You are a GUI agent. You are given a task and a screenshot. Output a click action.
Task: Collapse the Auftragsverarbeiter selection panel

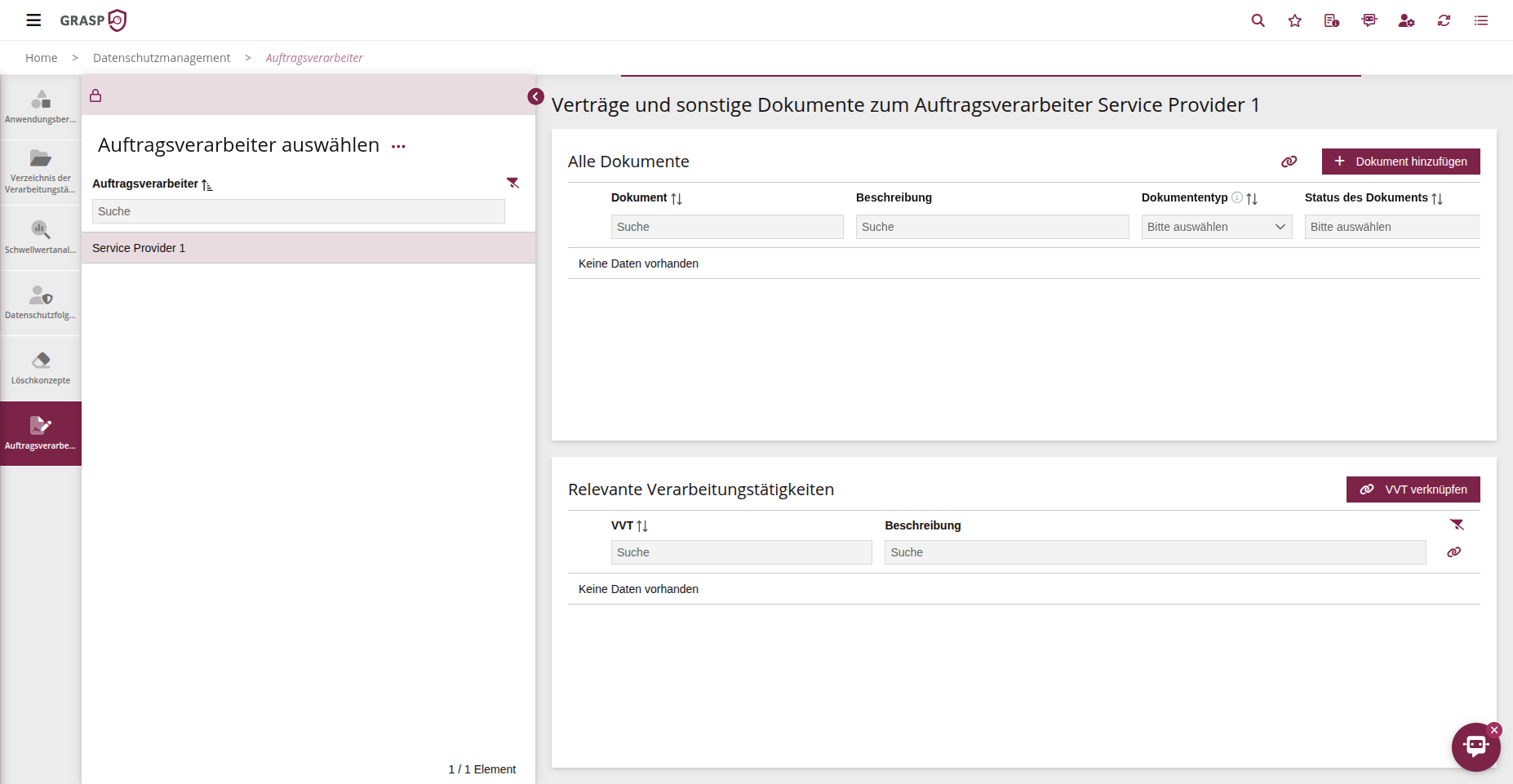[x=535, y=96]
